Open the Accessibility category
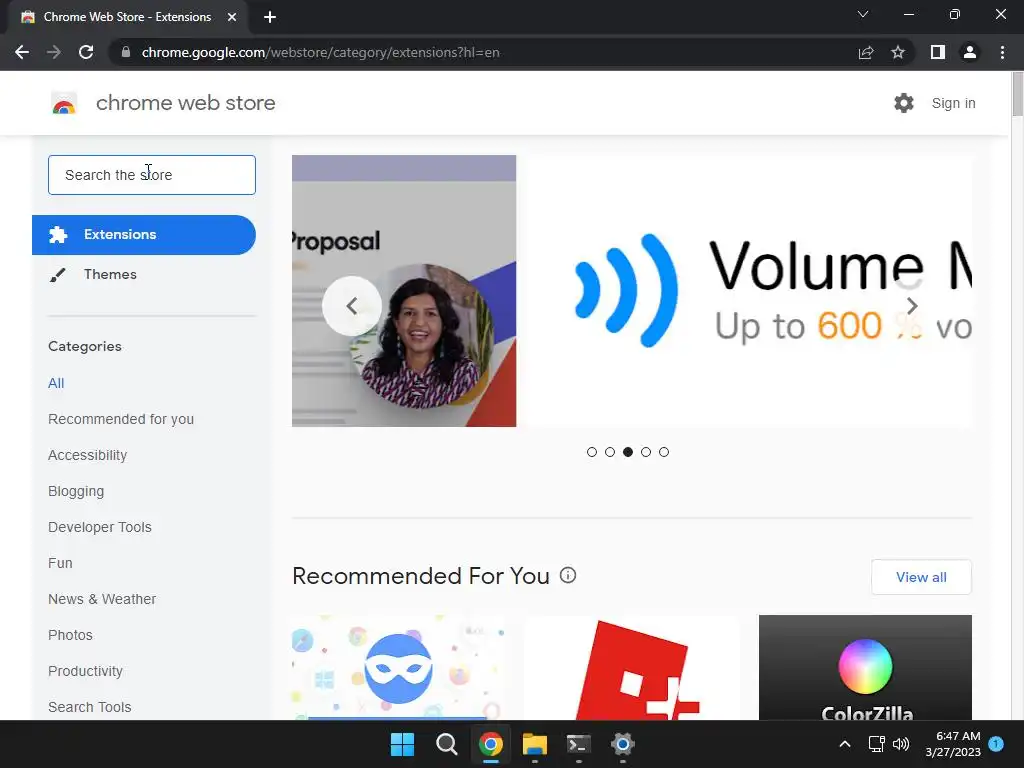1024x768 pixels. pyautogui.click(x=88, y=455)
